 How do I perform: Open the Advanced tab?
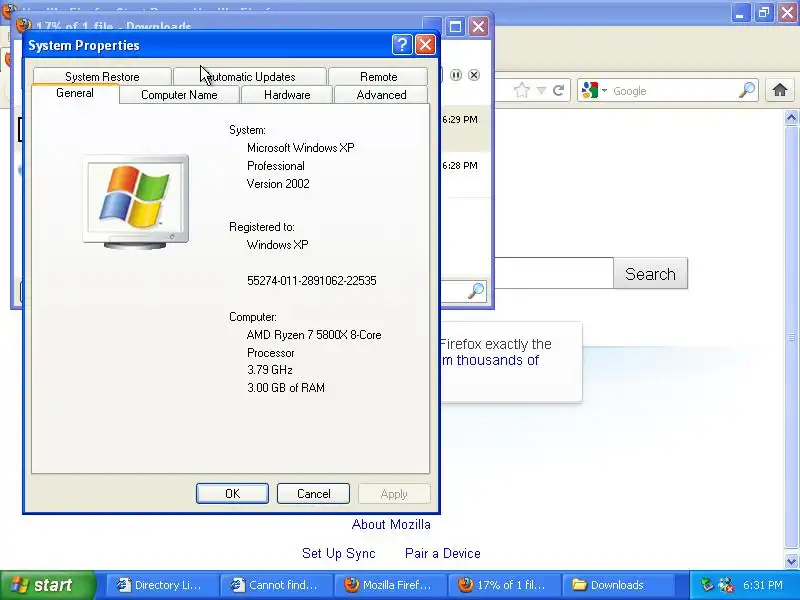(381, 95)
